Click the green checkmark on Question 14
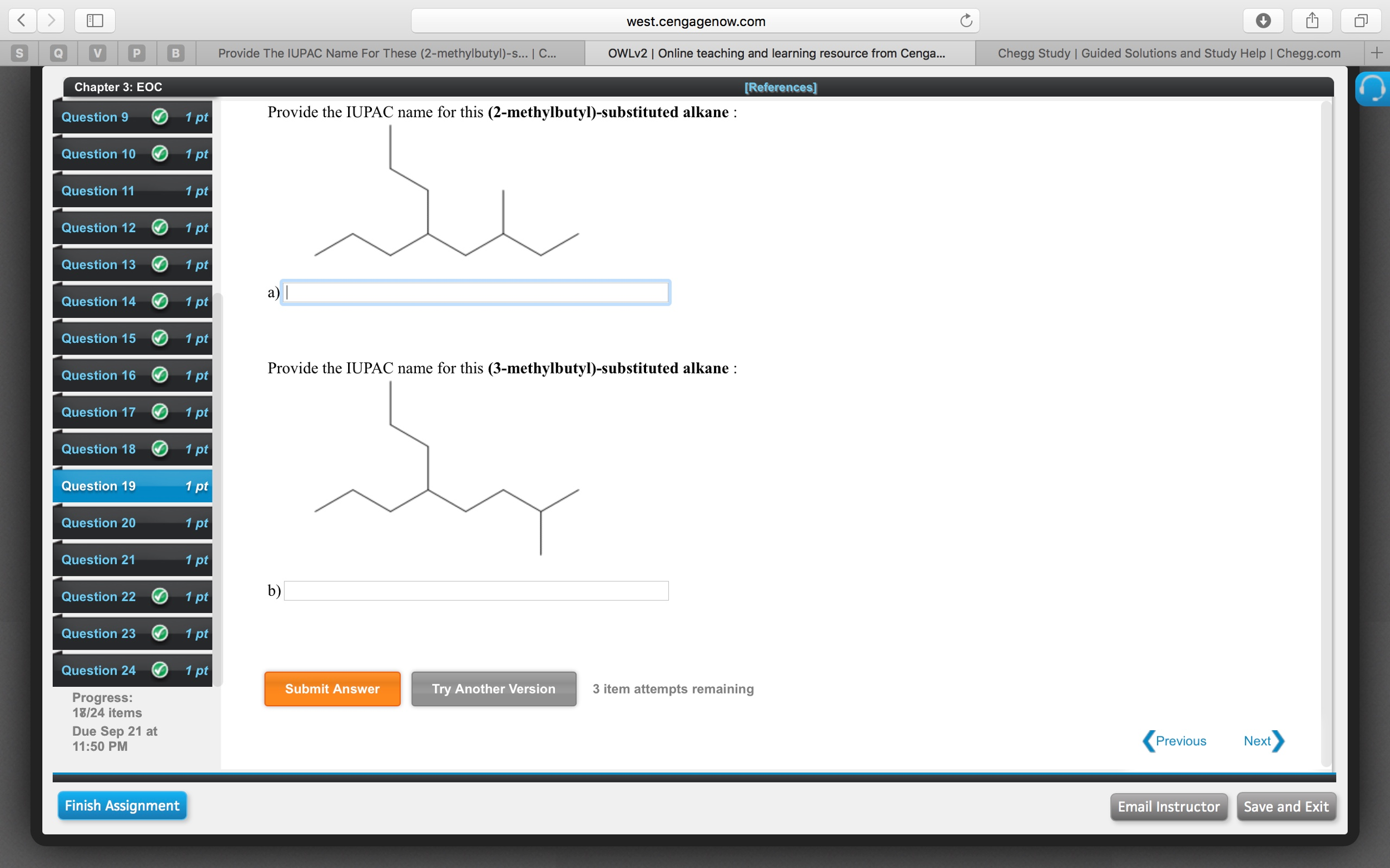The width and height of the screenshot is (1390, 868). [x=160, y=301]
